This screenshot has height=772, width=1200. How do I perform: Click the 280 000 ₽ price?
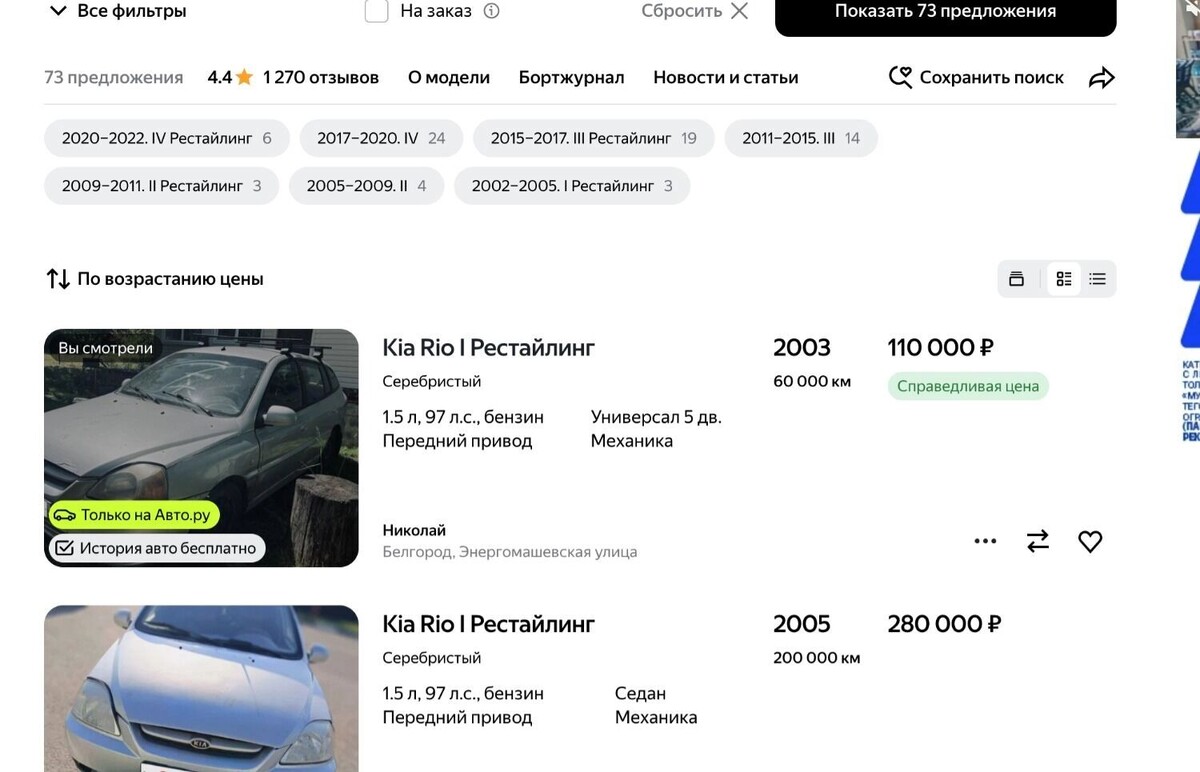[x=944, y=624]
